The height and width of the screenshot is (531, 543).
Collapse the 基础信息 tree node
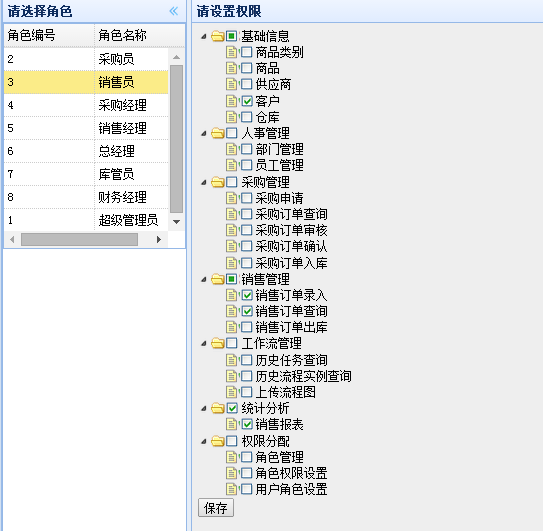[x=204, y=36]
